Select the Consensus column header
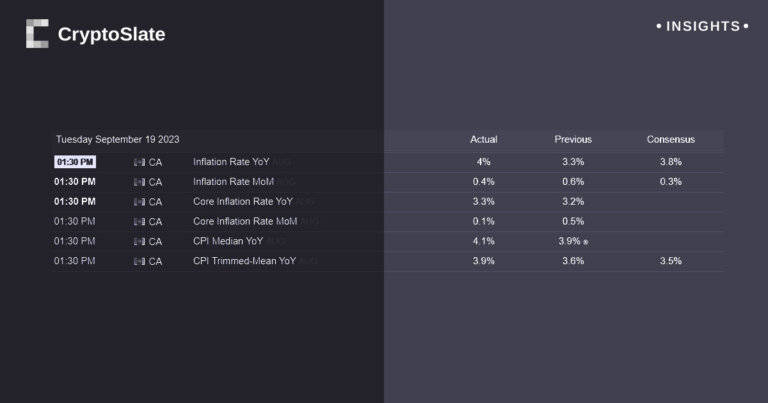 coord(670,139)
